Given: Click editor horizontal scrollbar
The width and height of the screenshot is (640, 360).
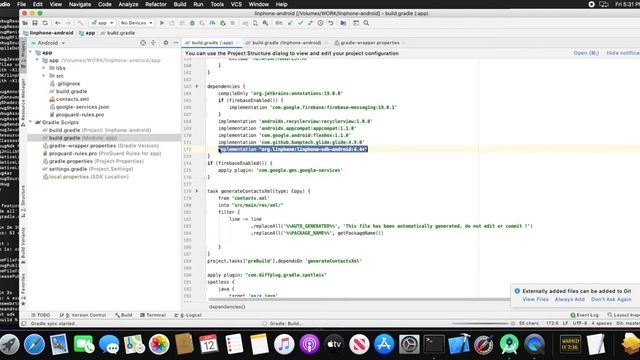Looking at the screenshot, I should (x=359, y=300).
